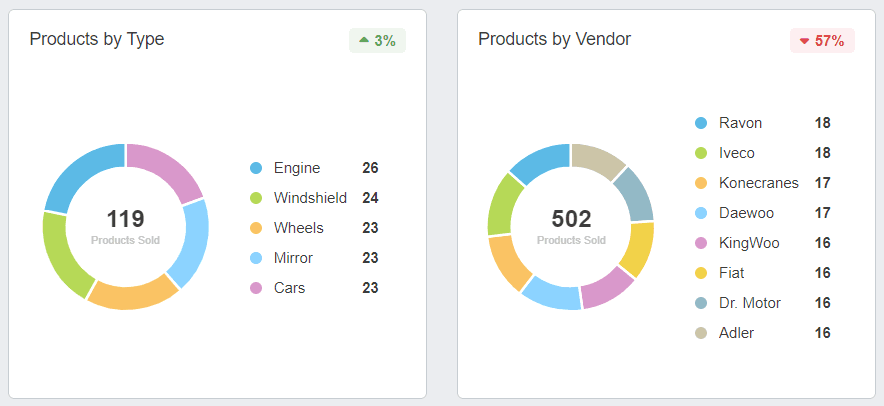The height and width of the screenshot is (406, 884).
Task: Click the Adler beige legend dot
Action: [701, 333]
